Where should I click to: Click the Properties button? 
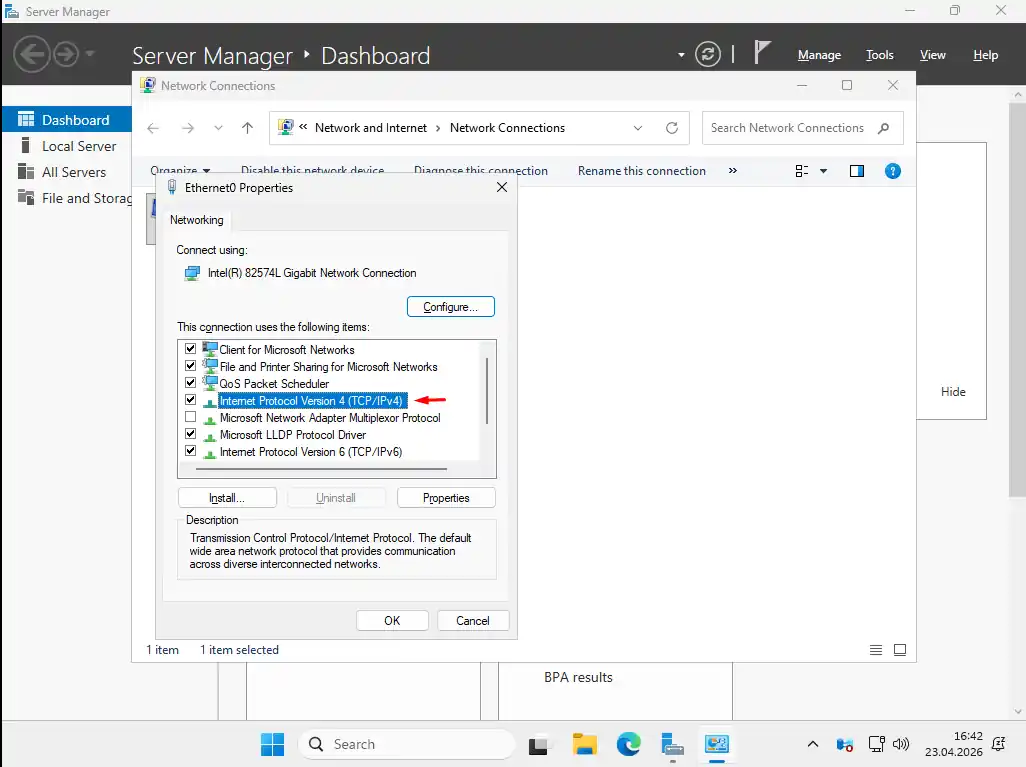pos(446,498)
